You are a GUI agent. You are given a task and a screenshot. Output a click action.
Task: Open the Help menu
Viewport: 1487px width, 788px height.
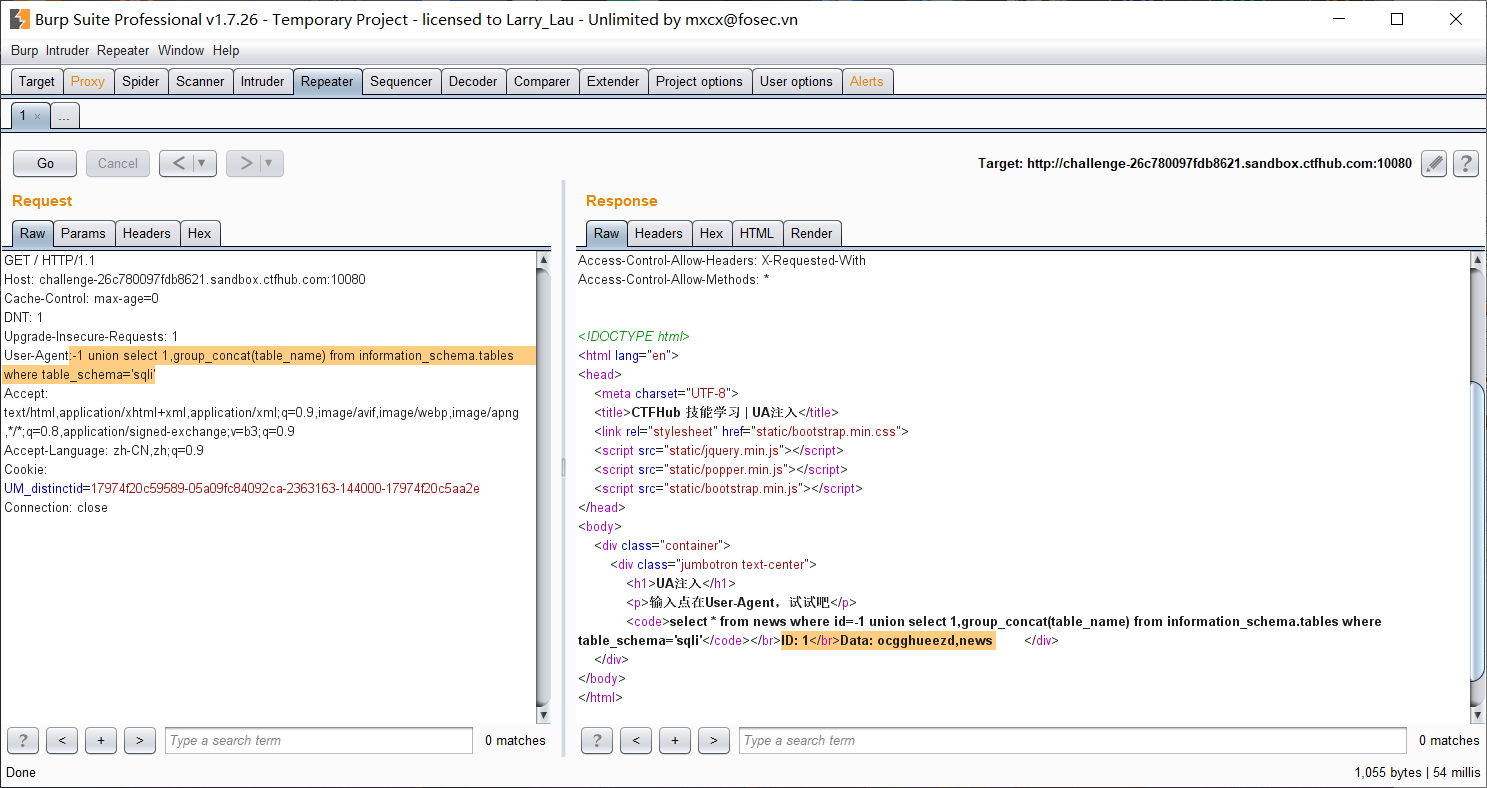[x=226, y=50]
